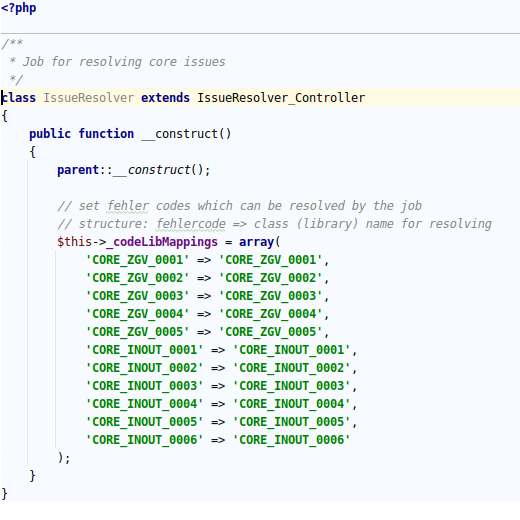Viewport: 520px width, 520px height.
Task: Click the opening <?php tag
Action: pos(19,8)
